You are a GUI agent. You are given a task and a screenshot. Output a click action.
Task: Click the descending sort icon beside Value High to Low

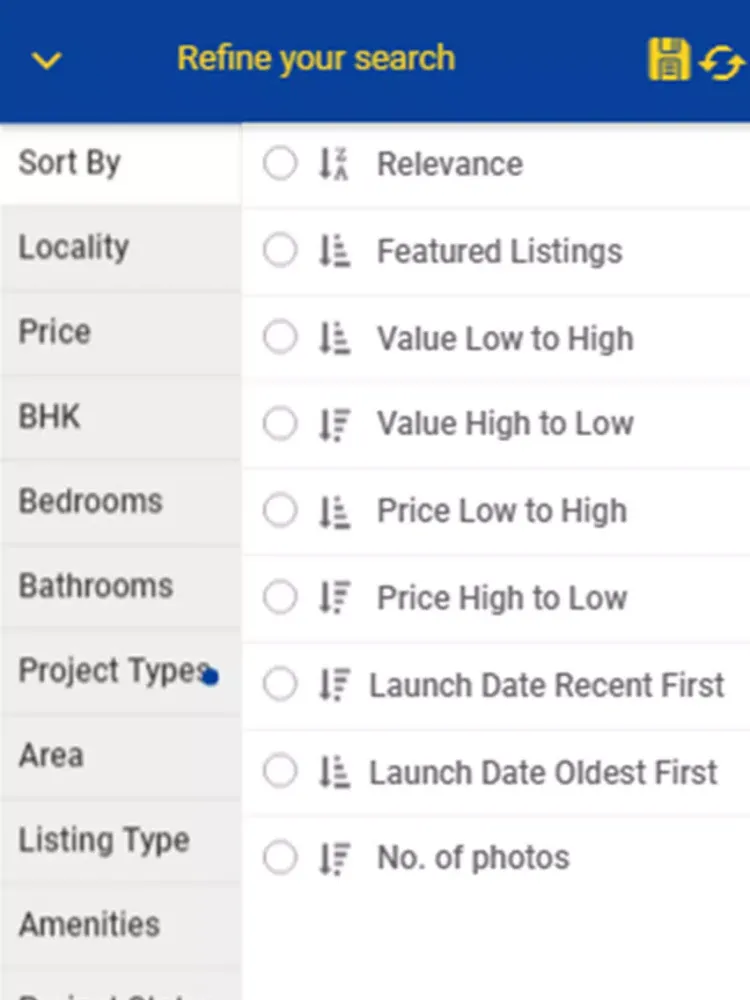point(334,424)
